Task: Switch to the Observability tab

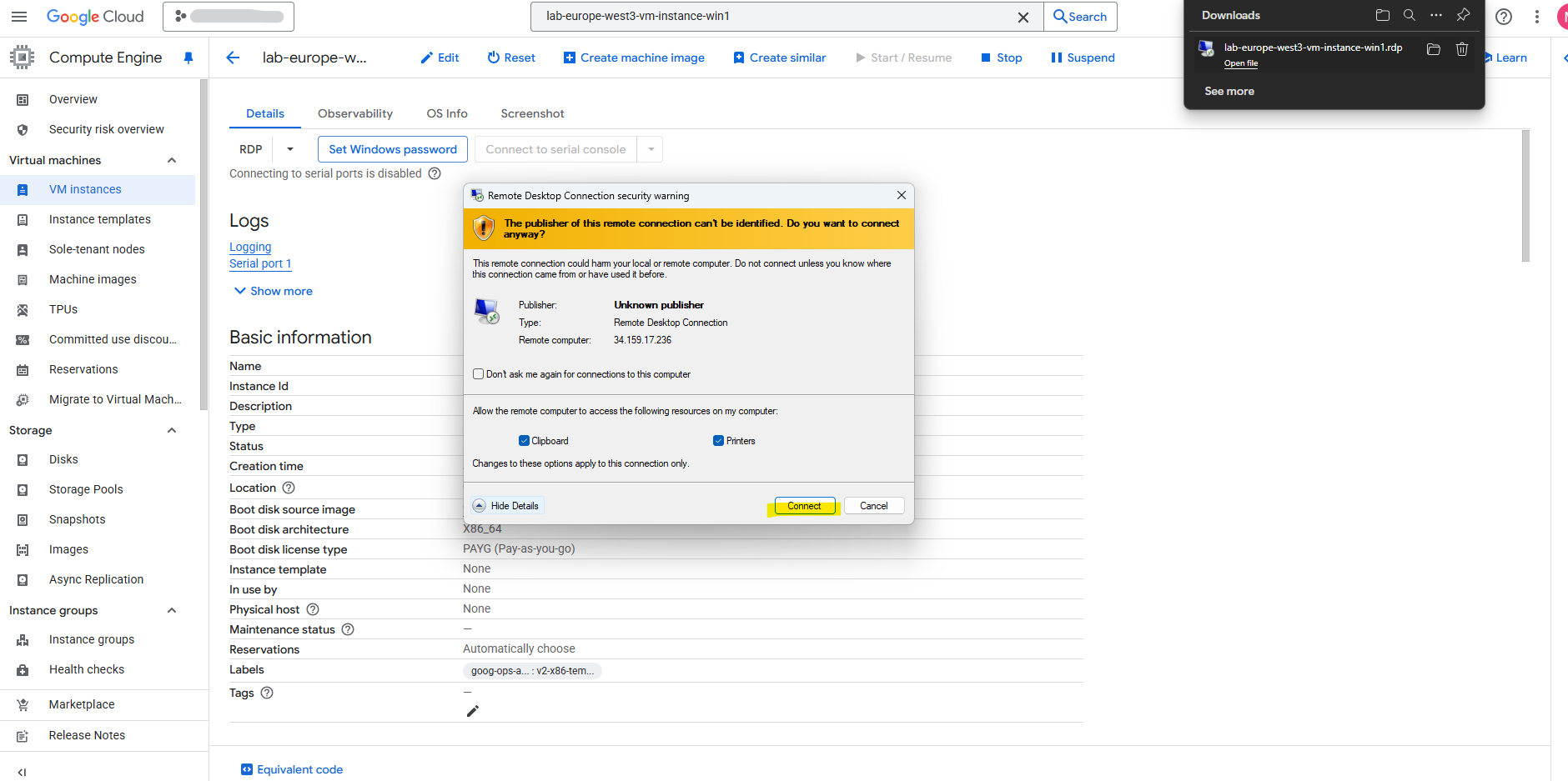Action: pos(355,113)
